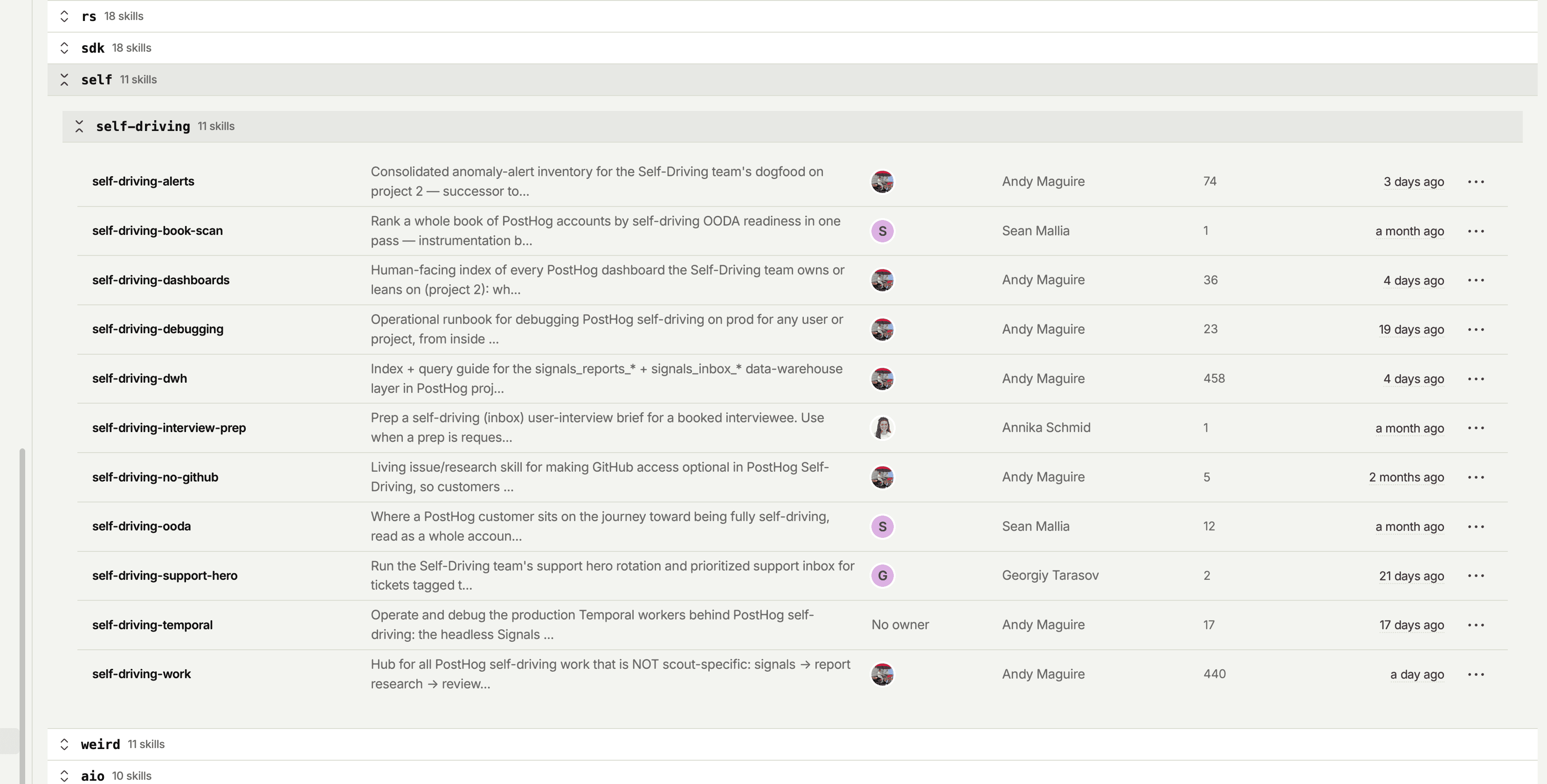Collapse the self skills group
This screenshot has height=784, width=1547.
click(64, 80)
